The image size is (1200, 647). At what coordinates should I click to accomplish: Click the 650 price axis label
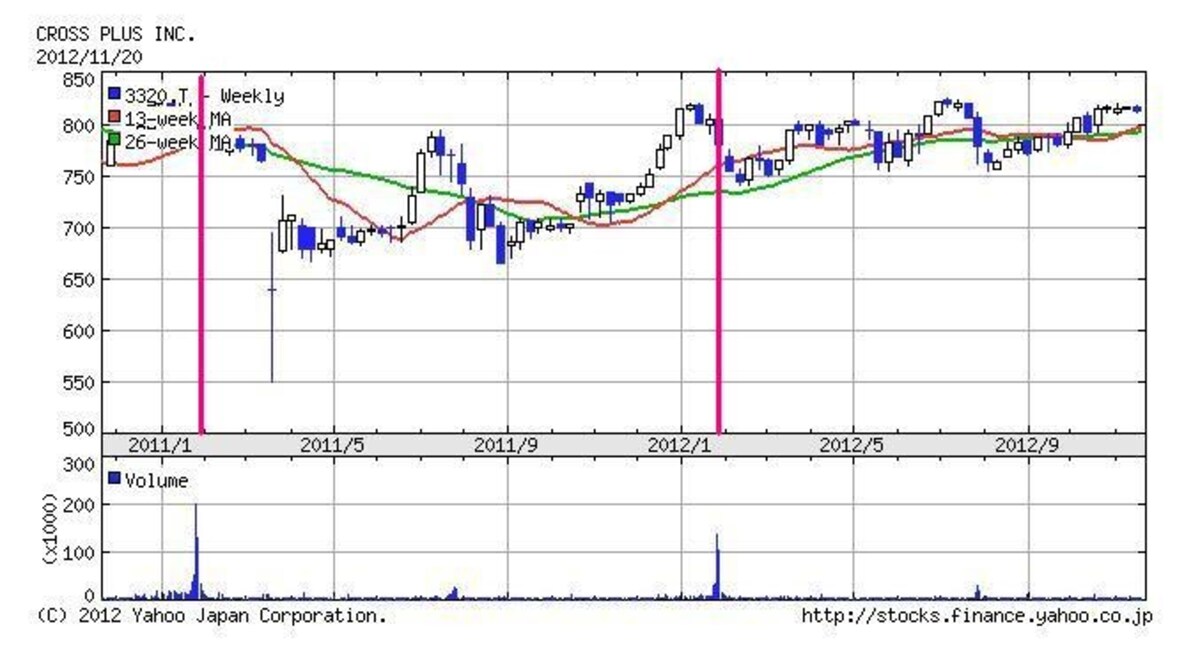pos(77,280)
